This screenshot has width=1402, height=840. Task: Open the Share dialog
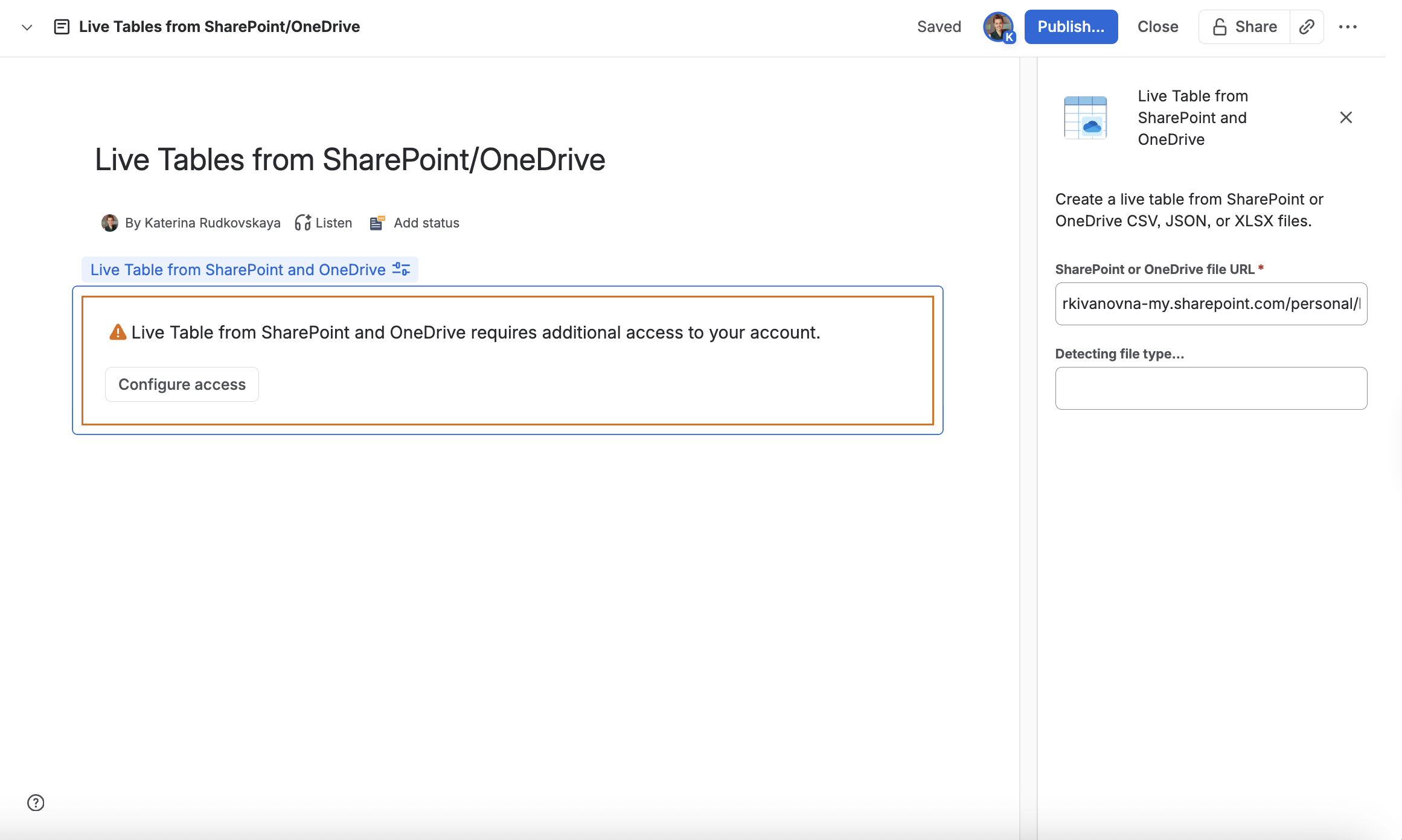tap(1244, 27)
